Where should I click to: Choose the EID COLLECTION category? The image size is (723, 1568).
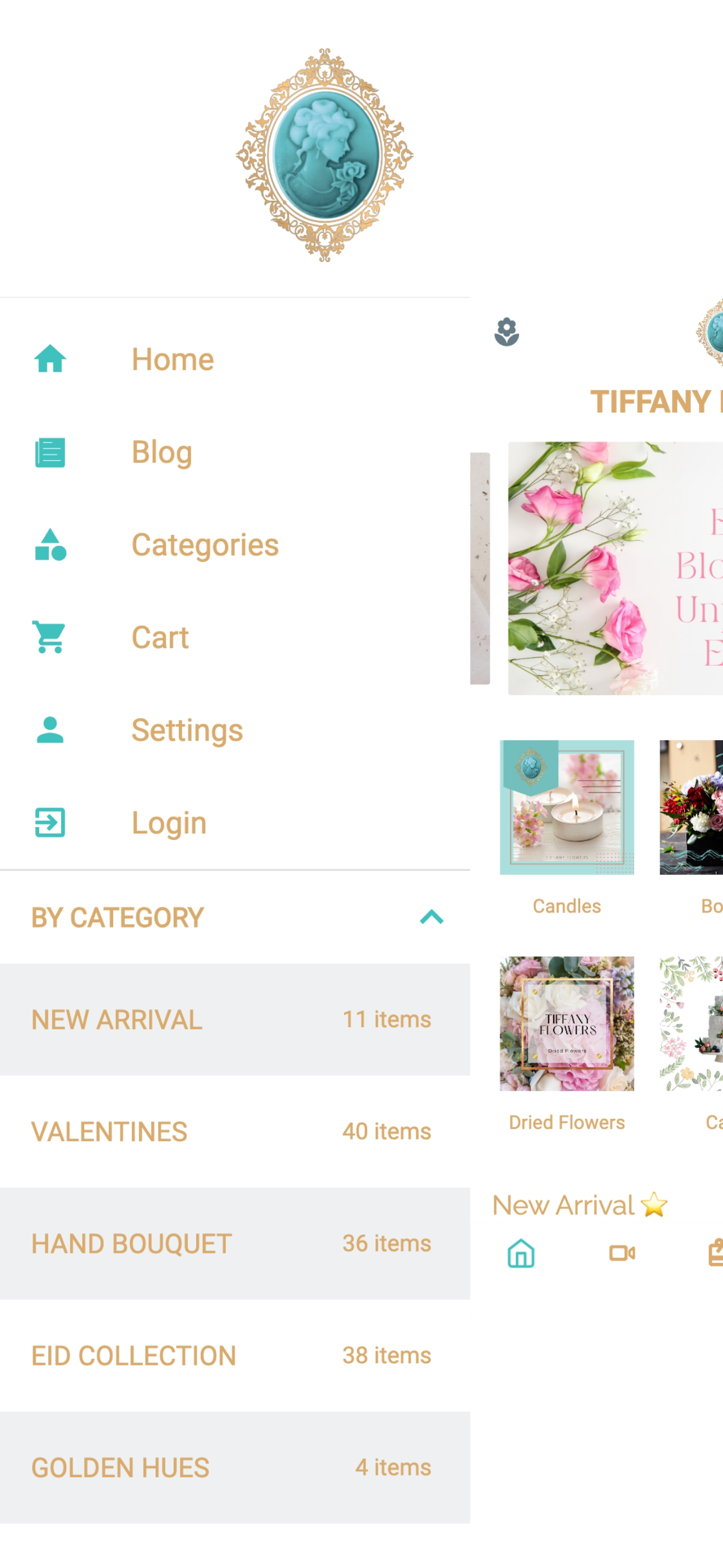[x=235, y=1355]
